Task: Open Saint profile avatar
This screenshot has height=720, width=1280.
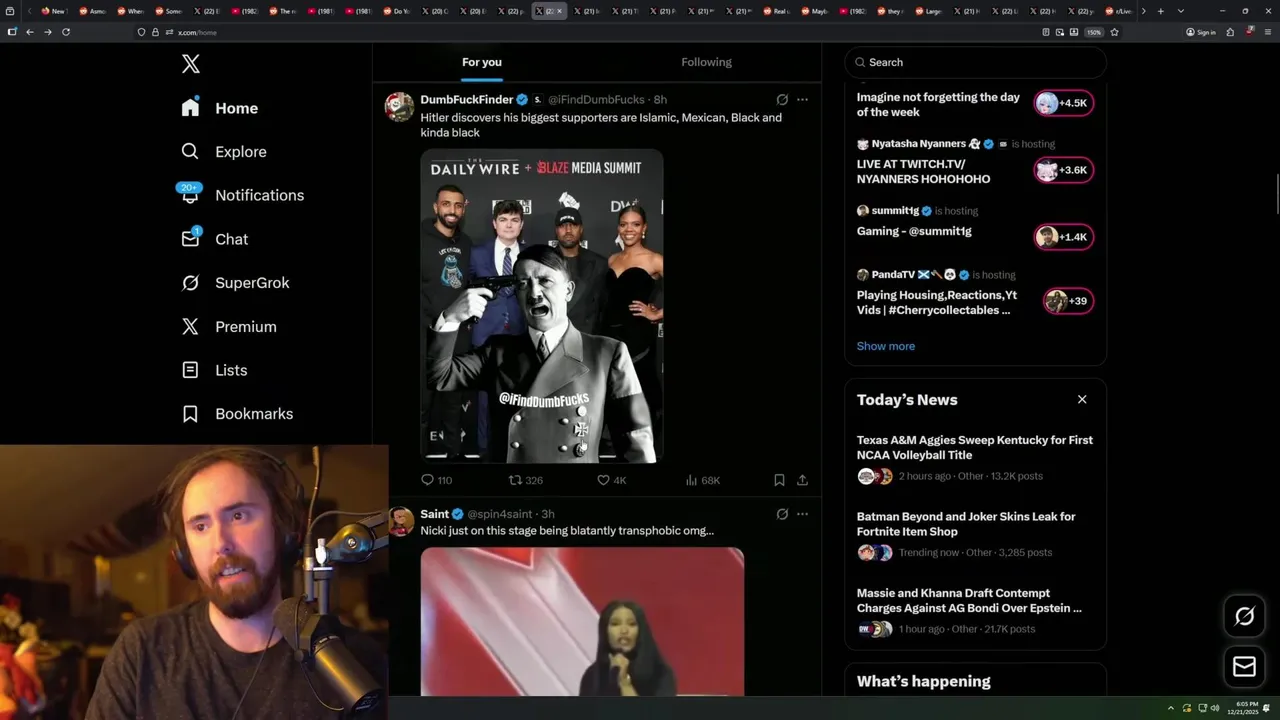Action: pos(399,521)
